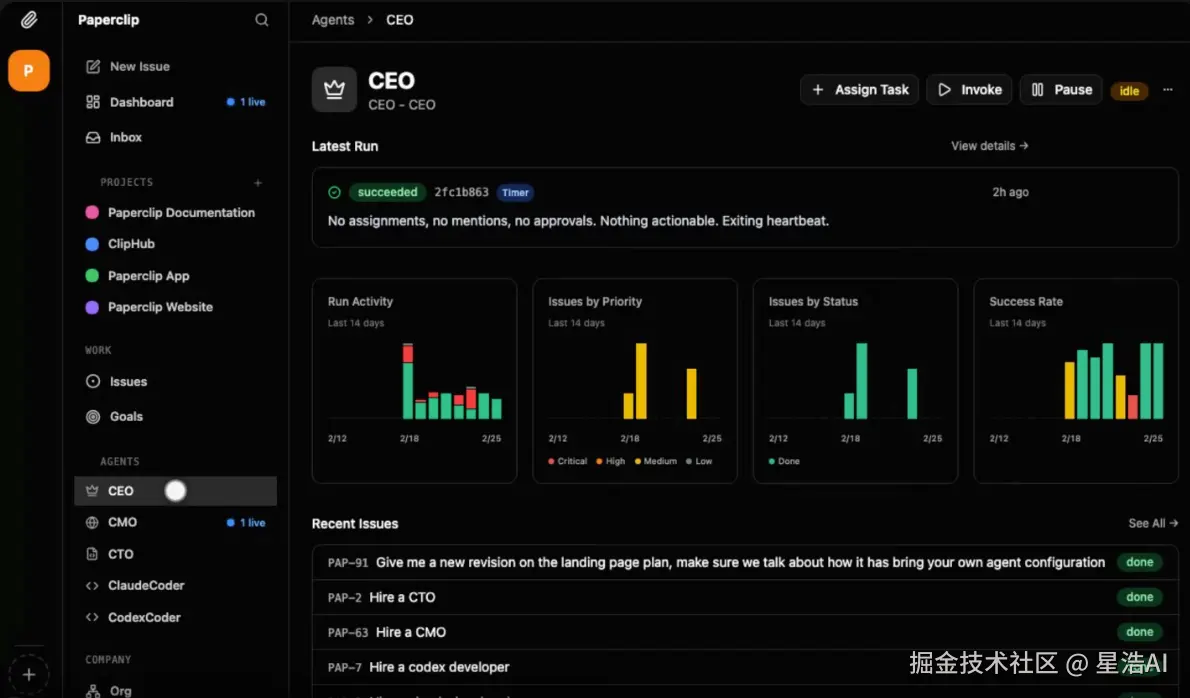This screenshot has height=698, width=1190.
Task: Click the CodexCoder code brackets icon
Action: tap(92, 618)
